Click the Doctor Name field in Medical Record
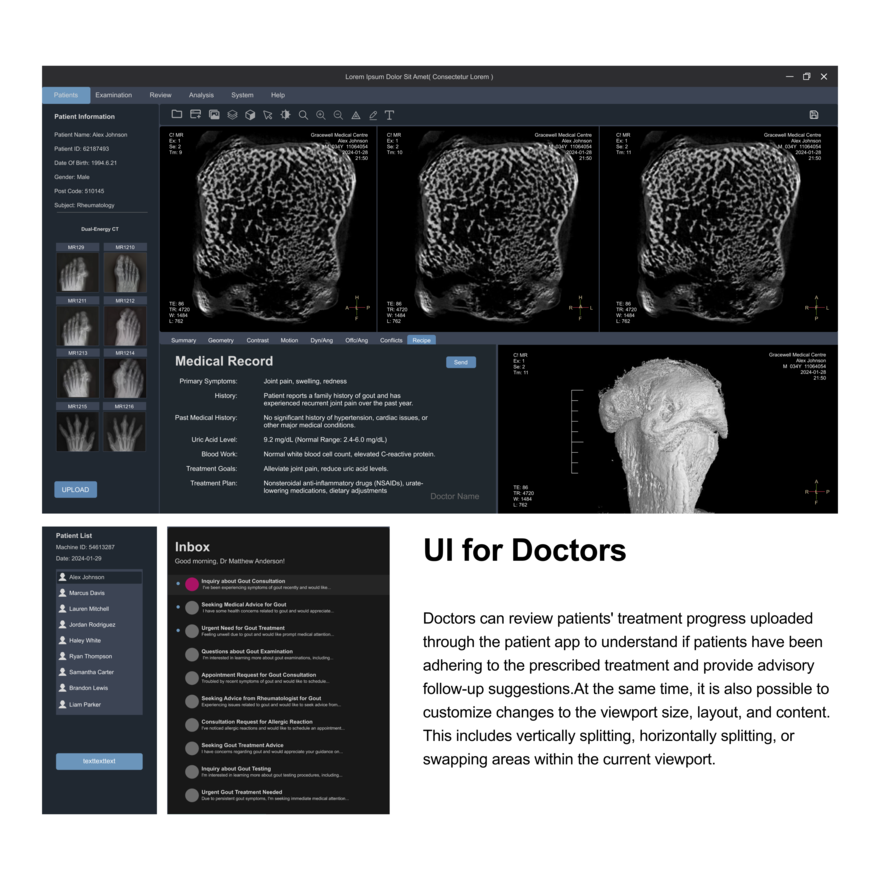 click(455, 496)
